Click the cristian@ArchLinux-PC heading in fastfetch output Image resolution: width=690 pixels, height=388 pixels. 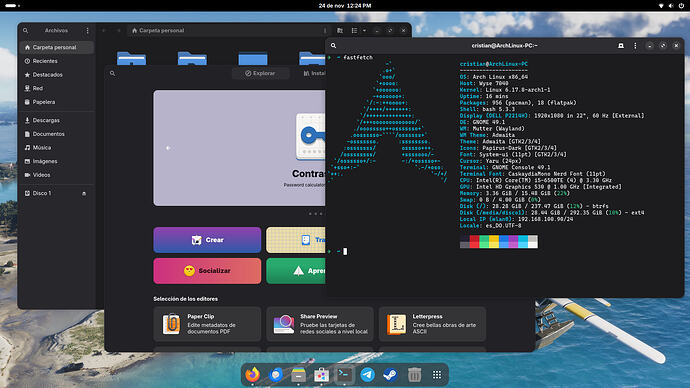point(494,64)
